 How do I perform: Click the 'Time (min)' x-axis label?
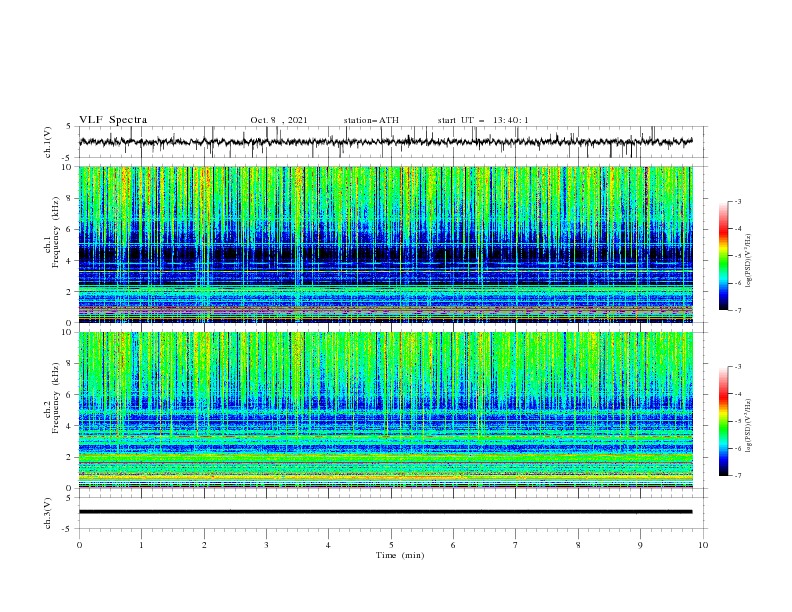[400, 555]
